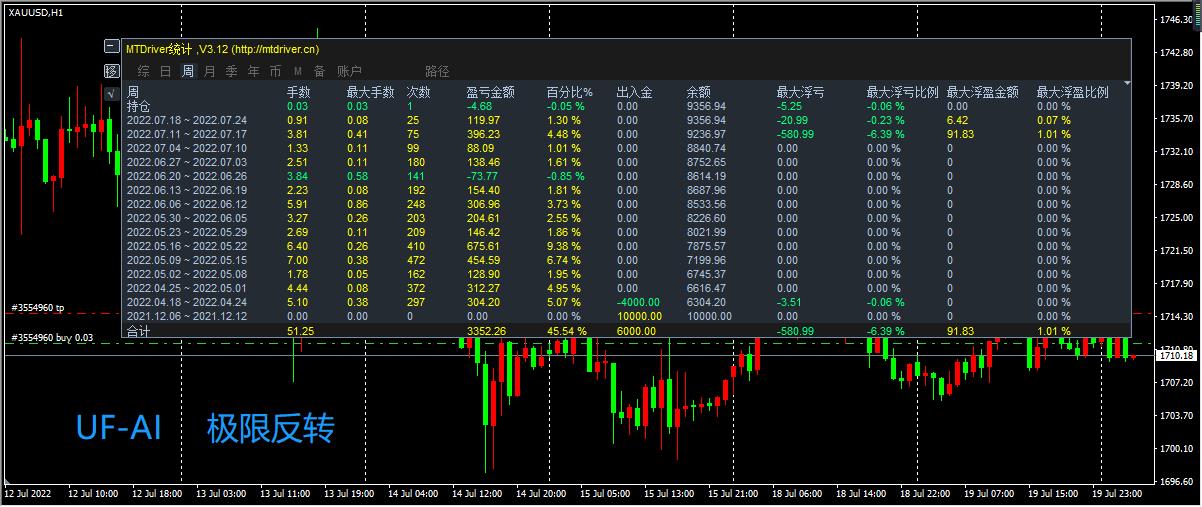
Task: Click the 合计 totals row label
Action: pos(139,331)
